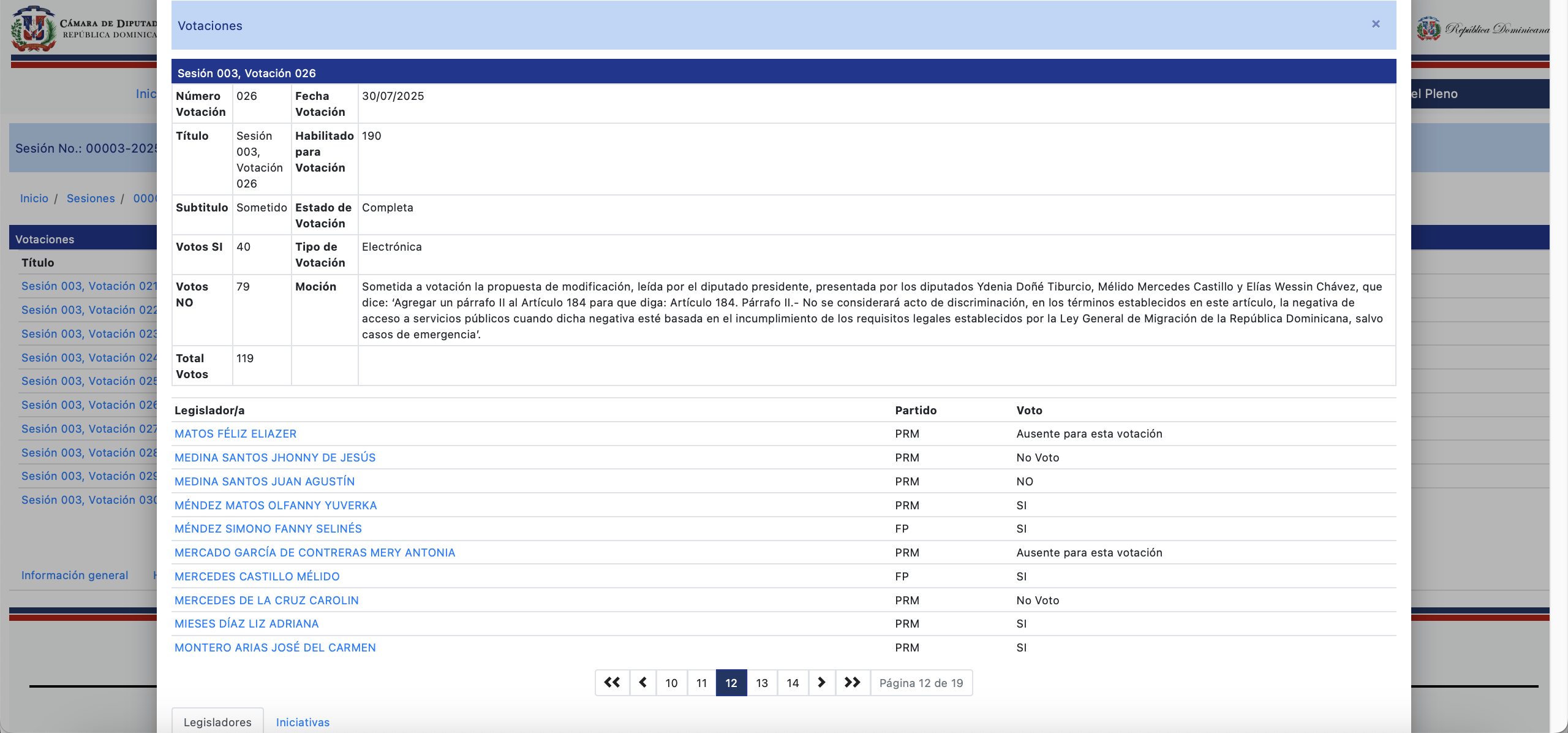Go to previous page arrow
This screenshot has width=1568, height=733.
tap(643, 683)
